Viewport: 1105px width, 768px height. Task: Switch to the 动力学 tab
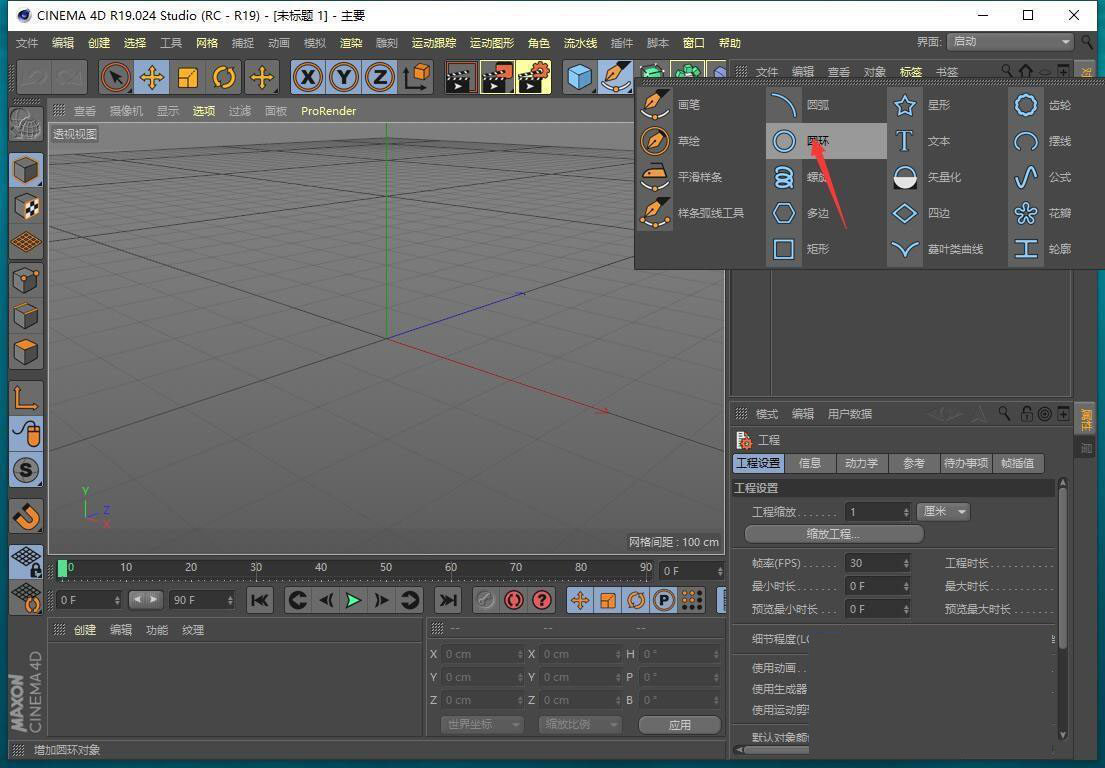(x=861, y=463)
